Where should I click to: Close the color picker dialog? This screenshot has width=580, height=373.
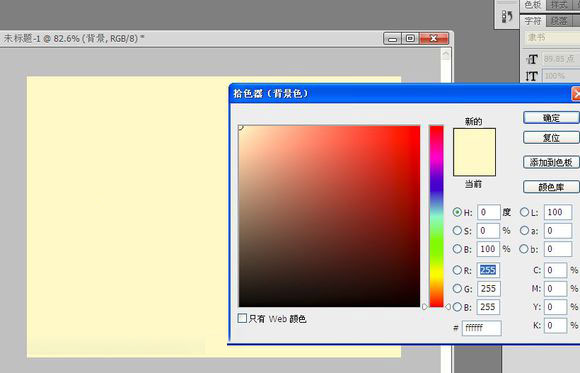[x=576, y=94]
